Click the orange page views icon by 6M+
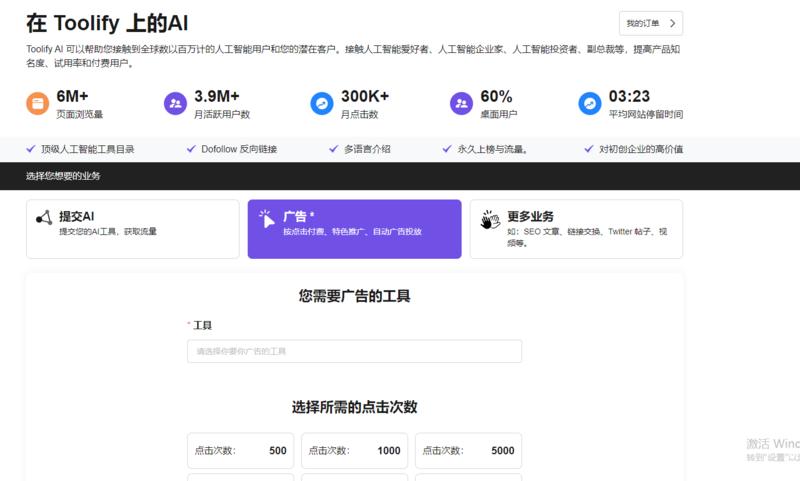The height and width of the screenshot is (481, 800). click(38, 104)
